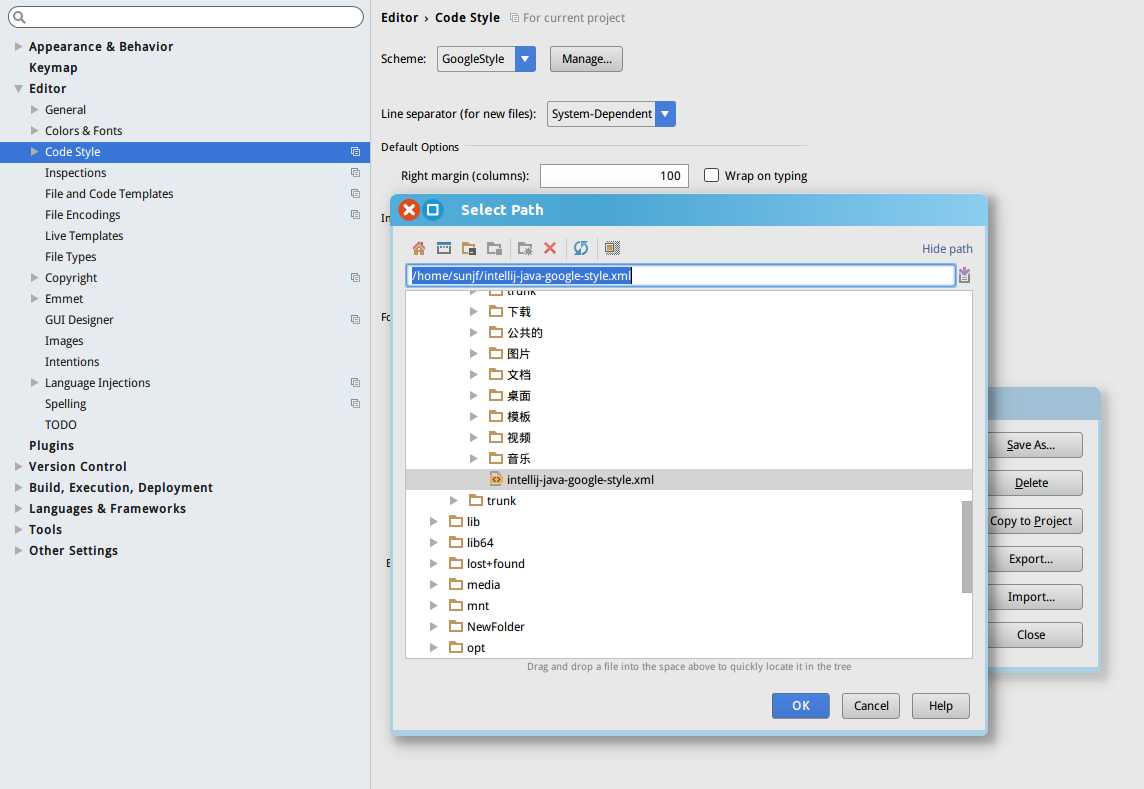This screenshot has width=1144, height=789.
Task: Click project-level icon beside File and Code Templates
Action: click(355, 193)
